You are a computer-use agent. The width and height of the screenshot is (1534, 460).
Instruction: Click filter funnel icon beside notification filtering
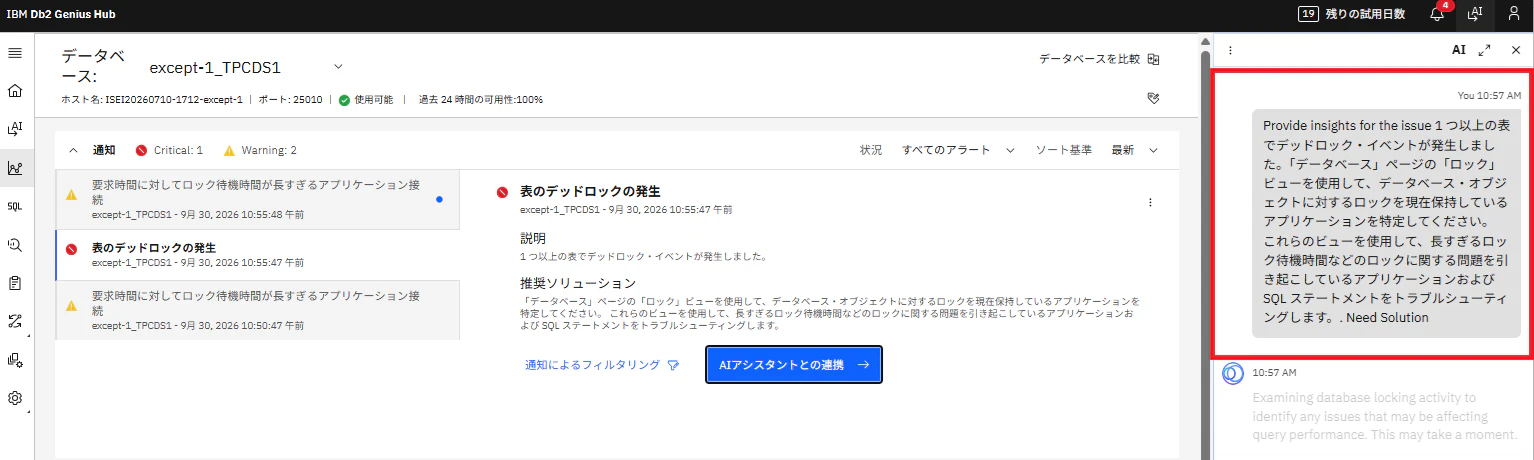pyautogui.click(x=673, y=366)
